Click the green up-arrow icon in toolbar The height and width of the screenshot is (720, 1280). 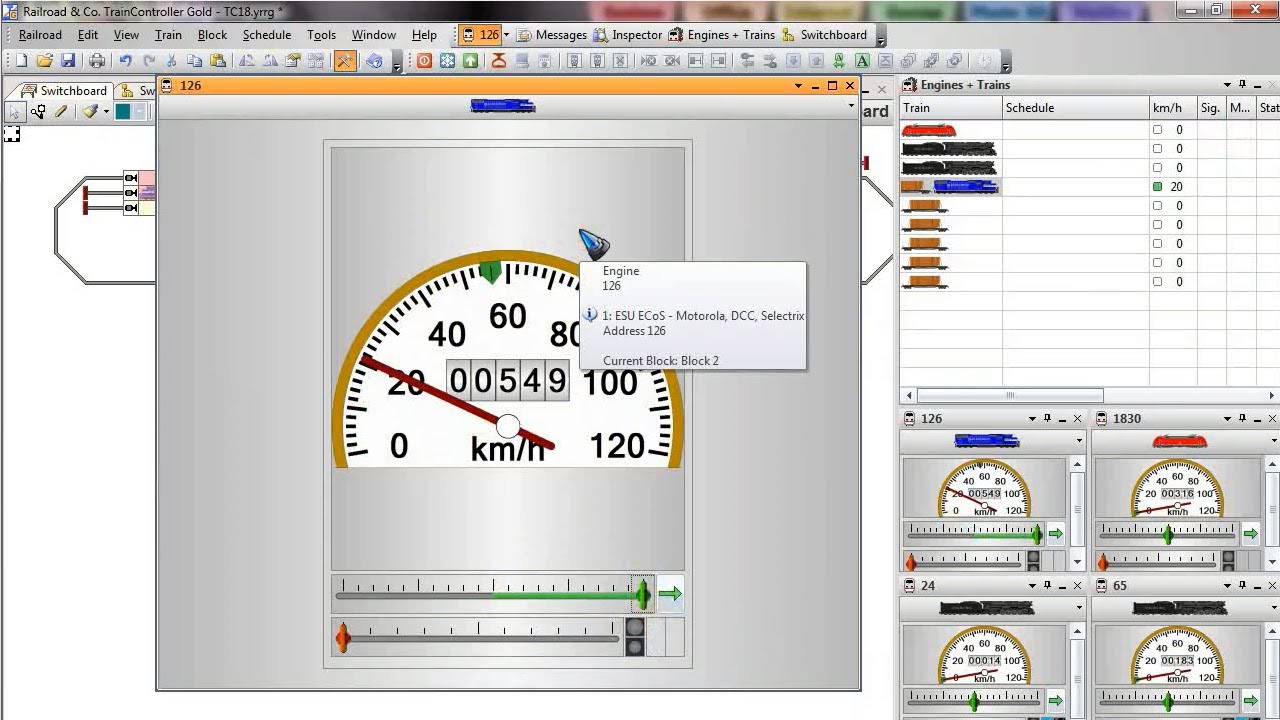(x=470, y=61)
